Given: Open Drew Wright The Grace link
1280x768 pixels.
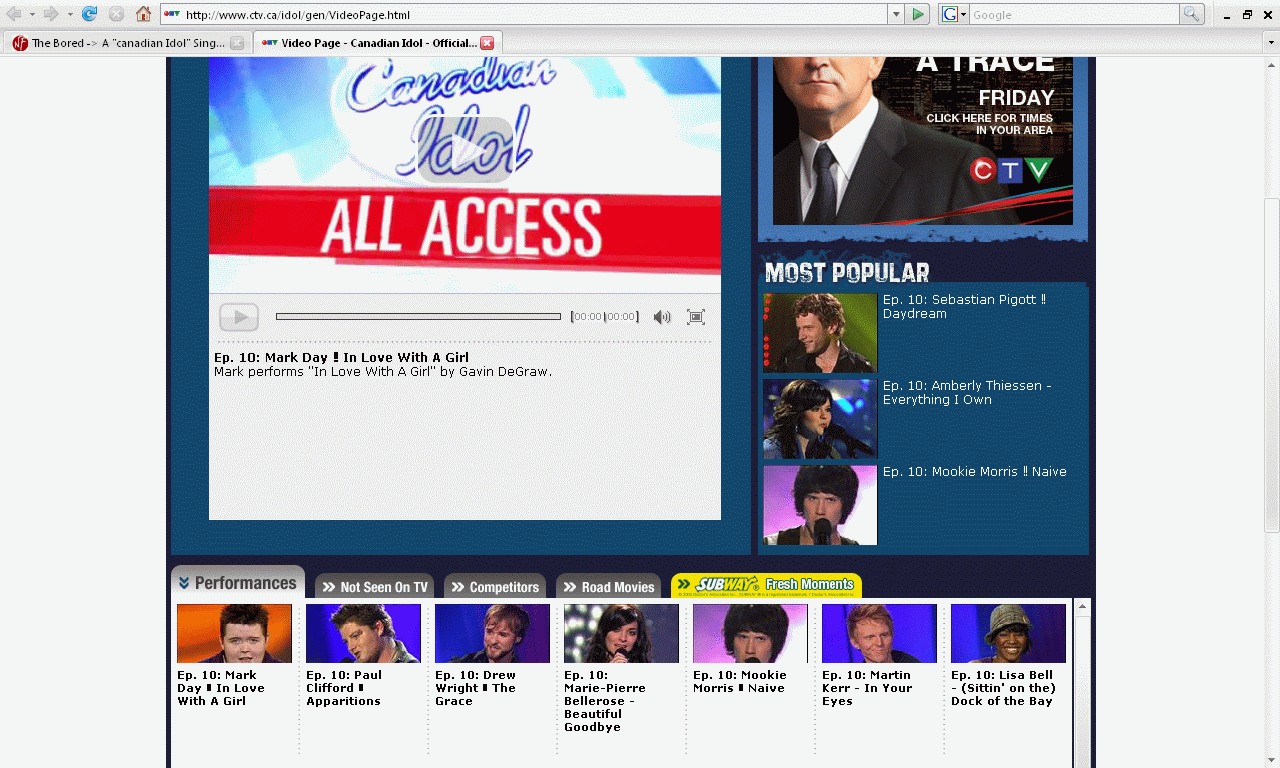Looking at the screenshot, I should tap(475, 688).
